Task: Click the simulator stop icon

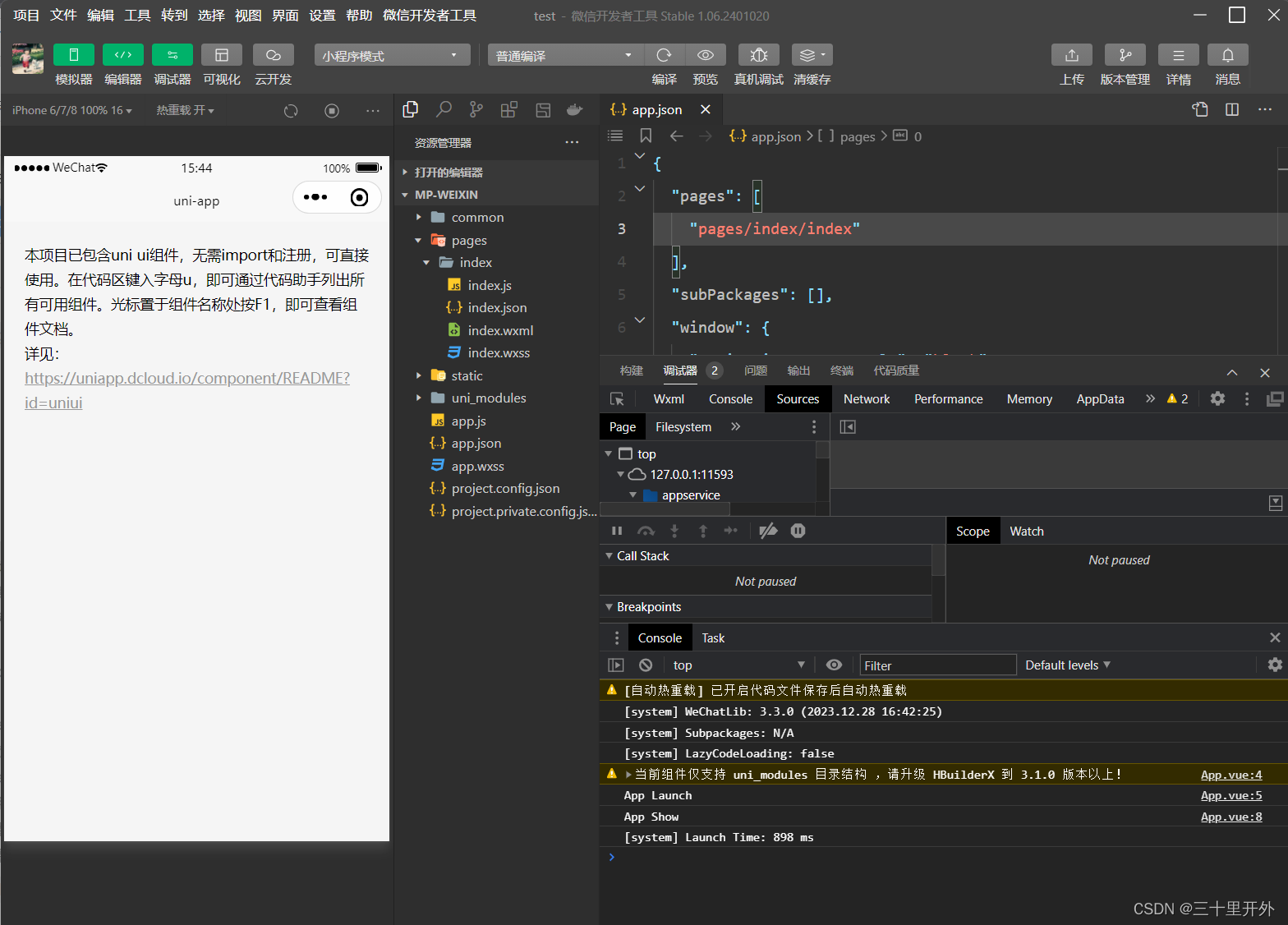Action: [x=332, y=110]
